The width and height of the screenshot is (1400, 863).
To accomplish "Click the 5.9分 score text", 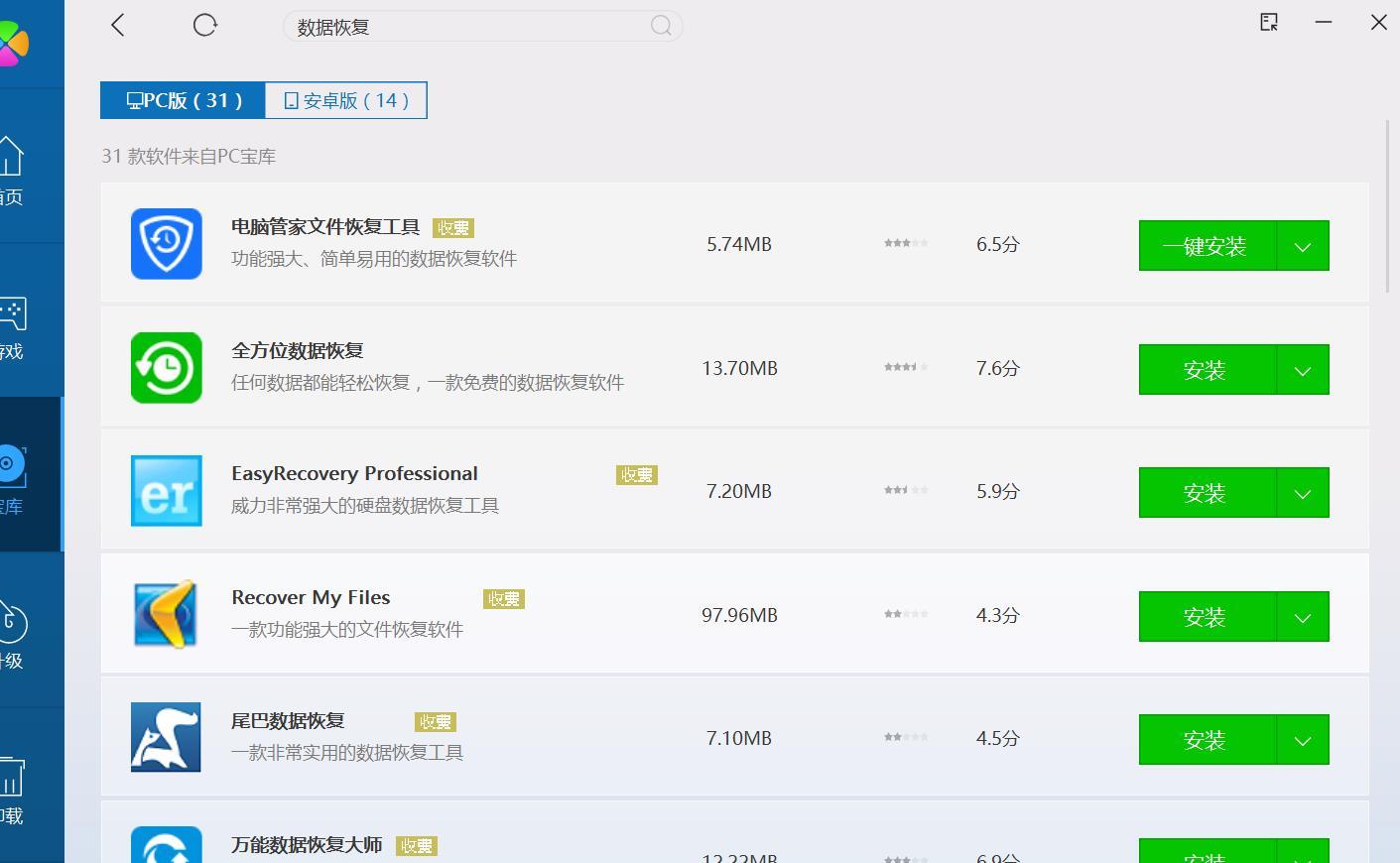I will [x=998, y=492].
